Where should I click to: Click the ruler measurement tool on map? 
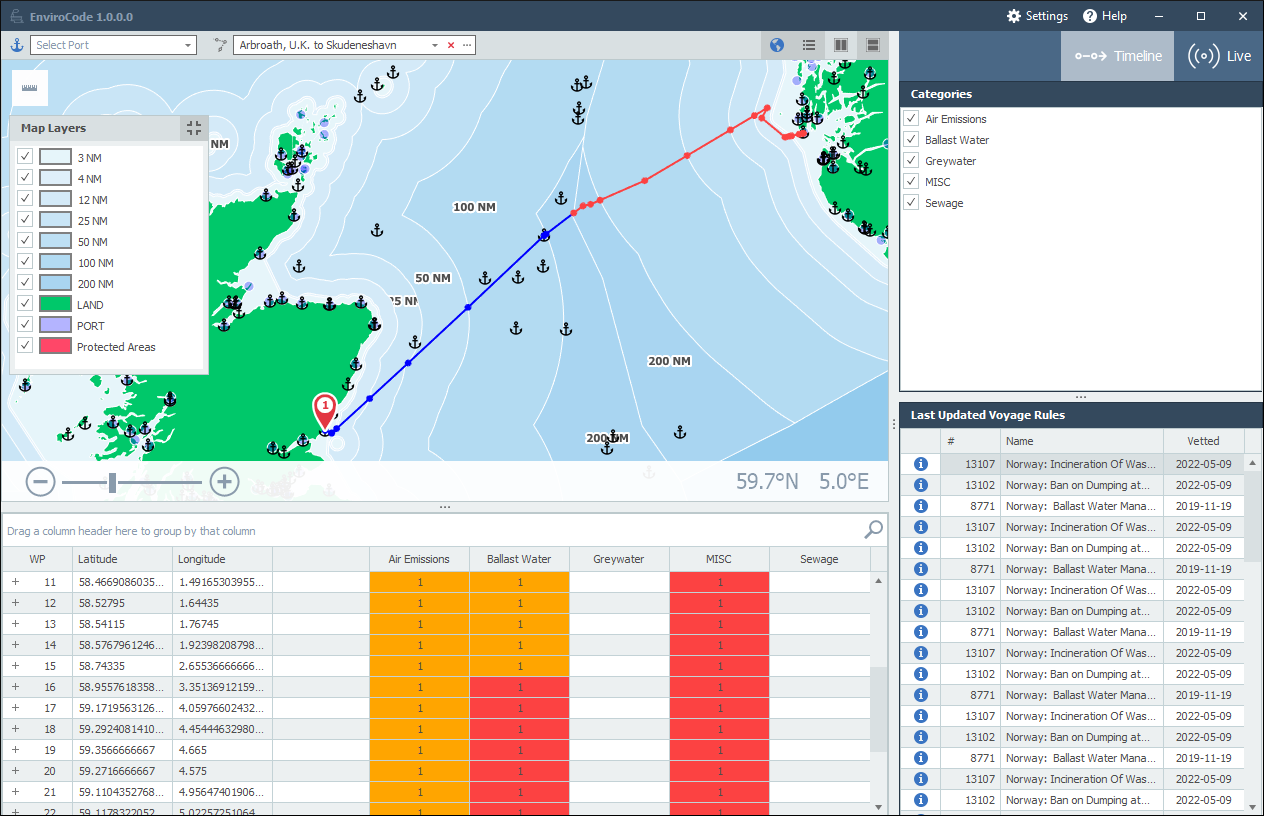pos(29,88)
